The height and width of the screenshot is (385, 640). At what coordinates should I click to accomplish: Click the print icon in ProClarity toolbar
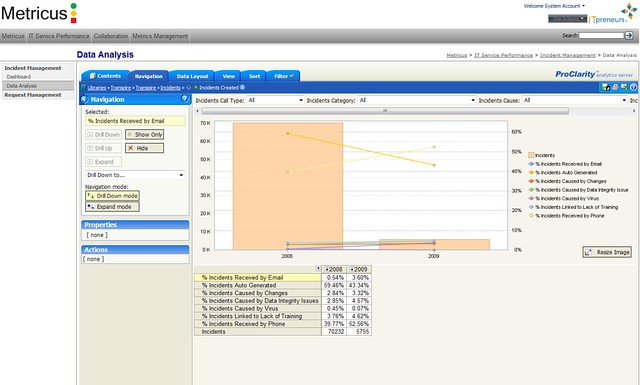(615, 87)
